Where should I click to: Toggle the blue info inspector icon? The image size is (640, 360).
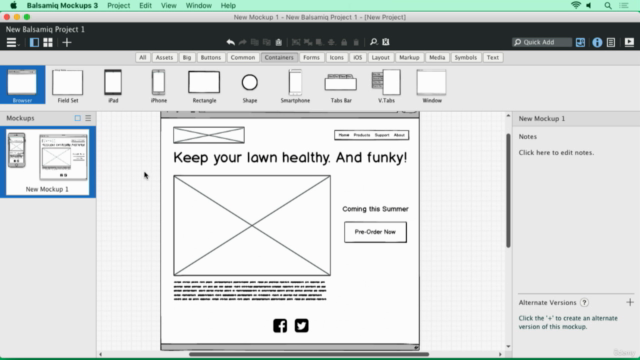tap(597, 42)
